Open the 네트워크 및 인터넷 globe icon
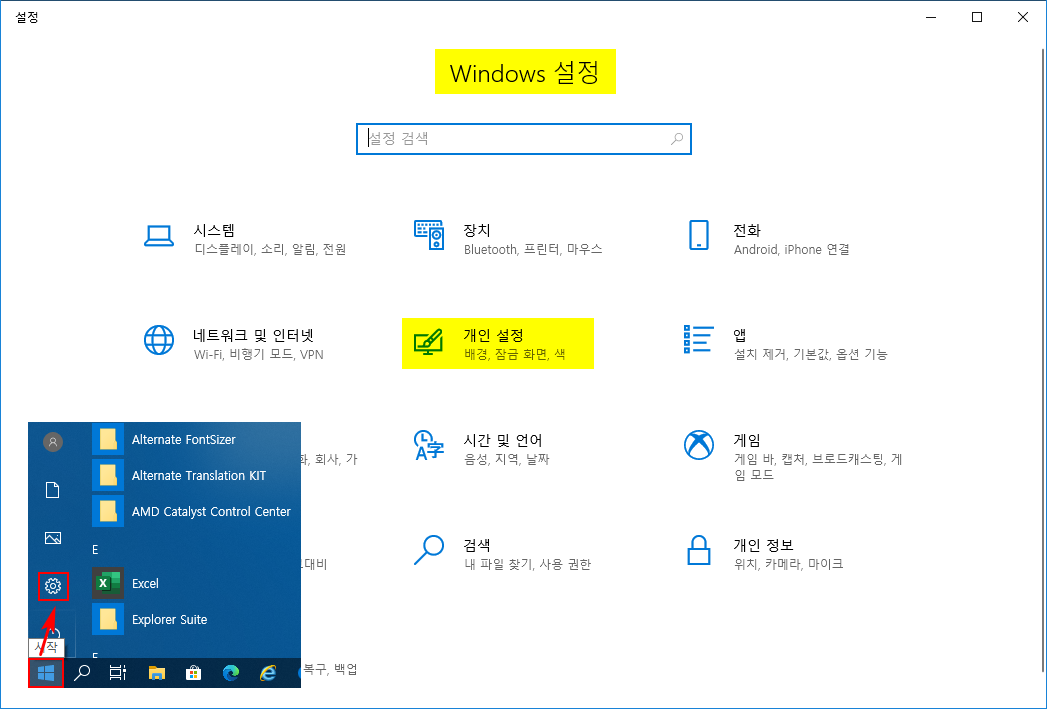Screen dimensions: 1047x709 [x=159, y=340]
